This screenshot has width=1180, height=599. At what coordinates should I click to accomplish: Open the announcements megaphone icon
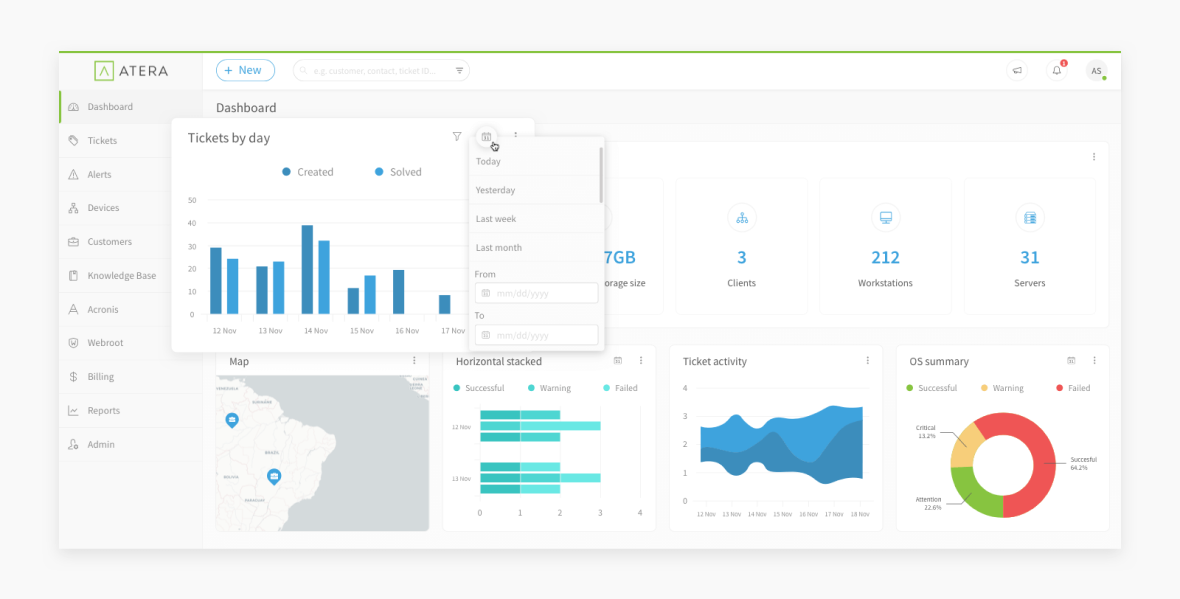tap(1017, 71)
